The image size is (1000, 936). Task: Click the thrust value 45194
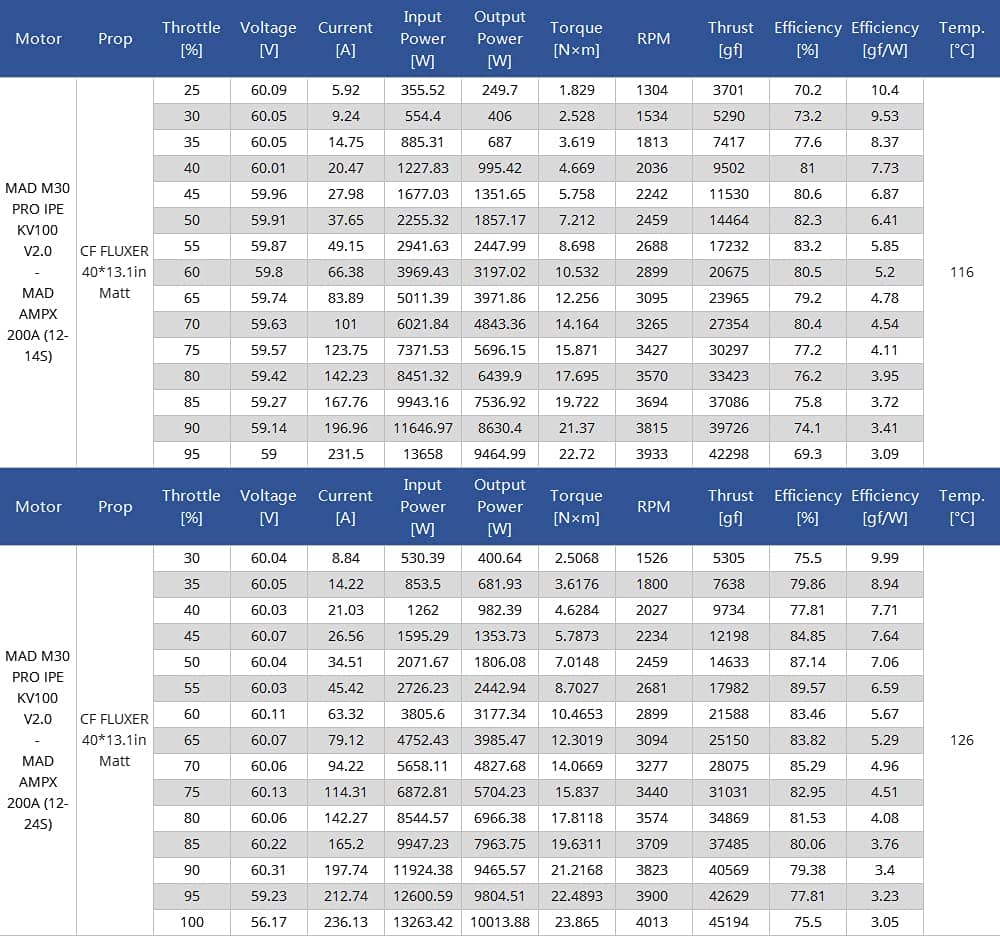(x=730, y=922)
